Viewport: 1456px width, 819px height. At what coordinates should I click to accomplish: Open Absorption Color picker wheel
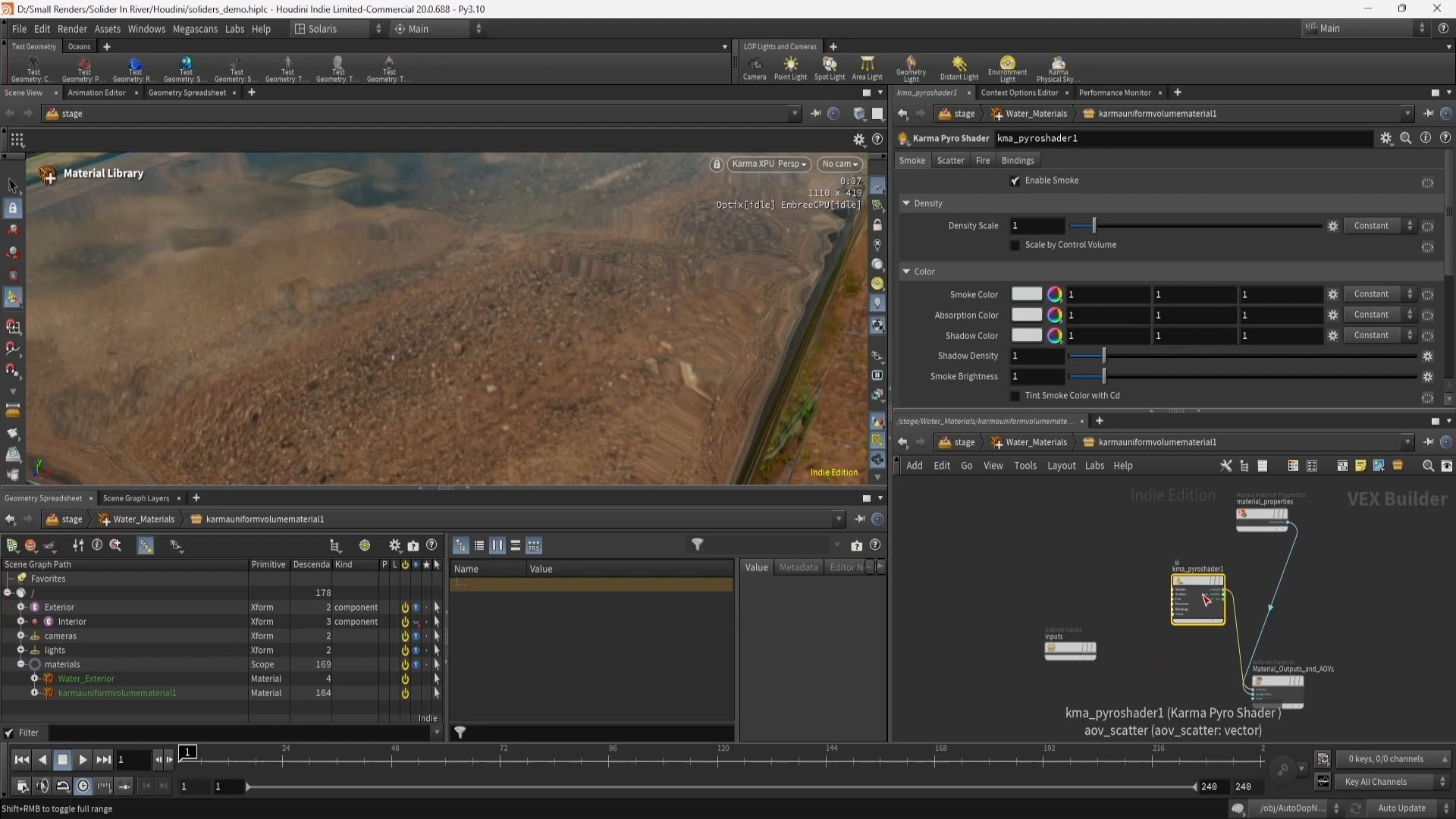point(1054,315)
